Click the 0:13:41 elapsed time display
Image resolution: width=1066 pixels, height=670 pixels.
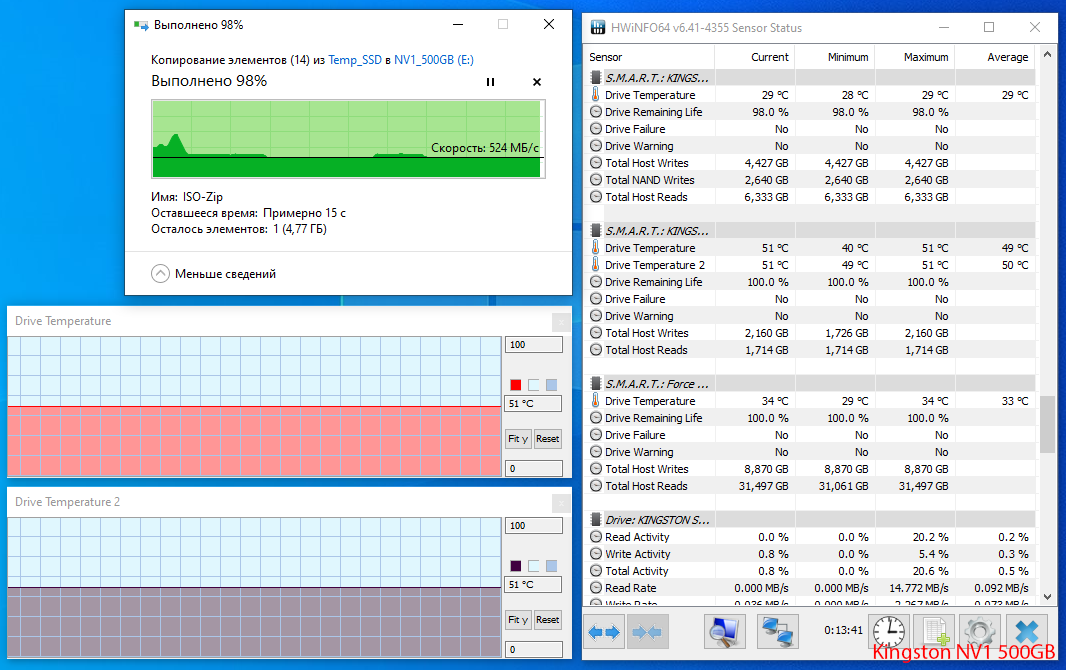[844, 631]
